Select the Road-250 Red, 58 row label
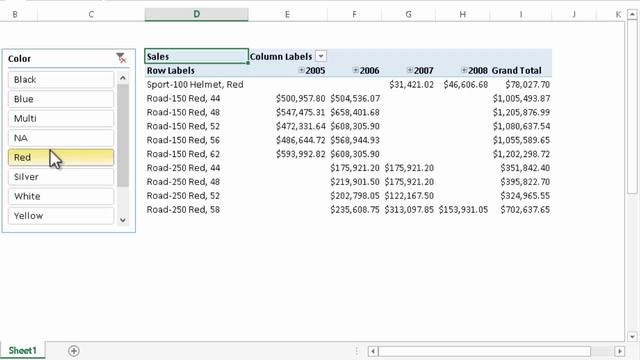The image size is (640, 360). coord(183,209)
